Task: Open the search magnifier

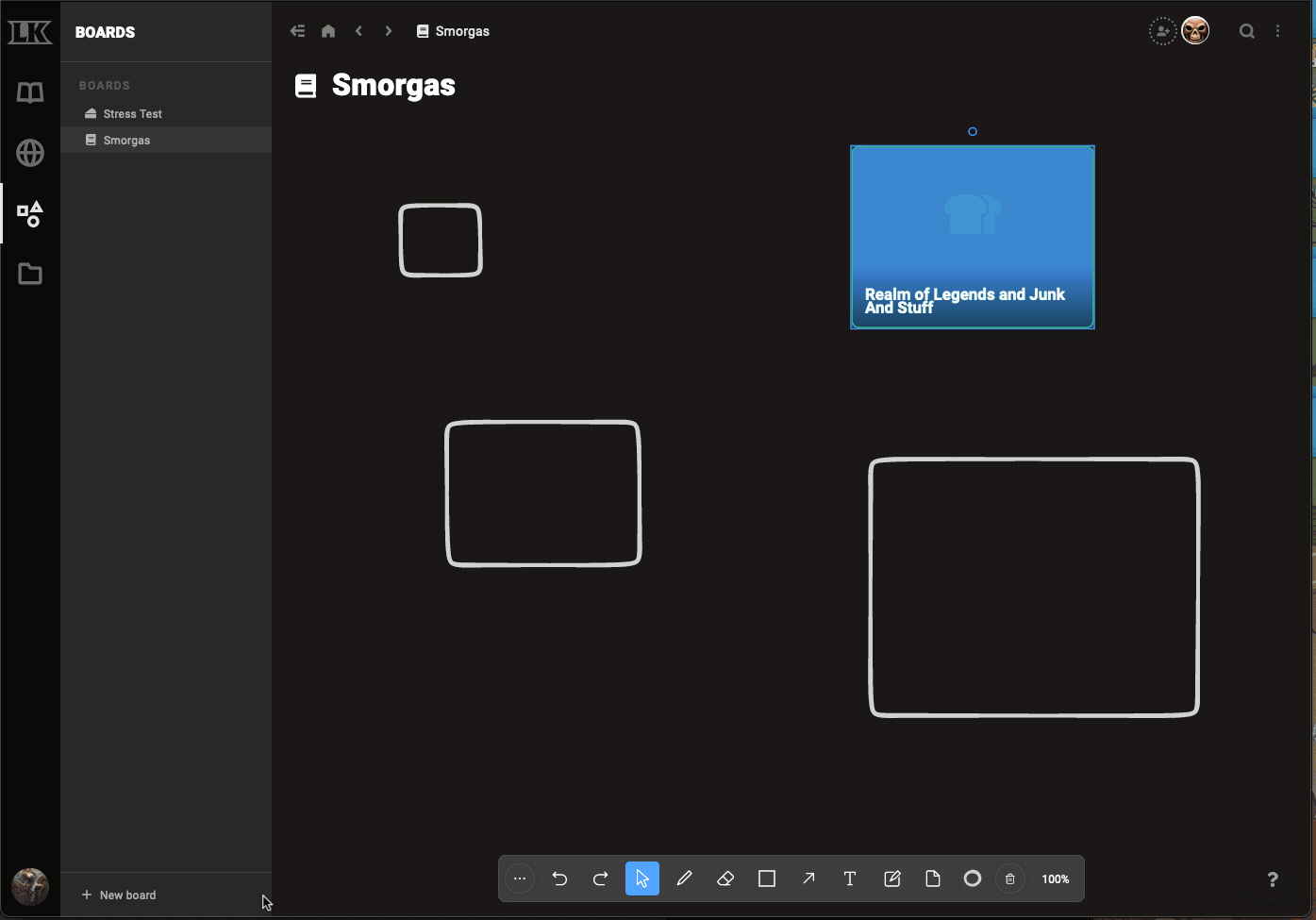Action: pos(1247,31)
